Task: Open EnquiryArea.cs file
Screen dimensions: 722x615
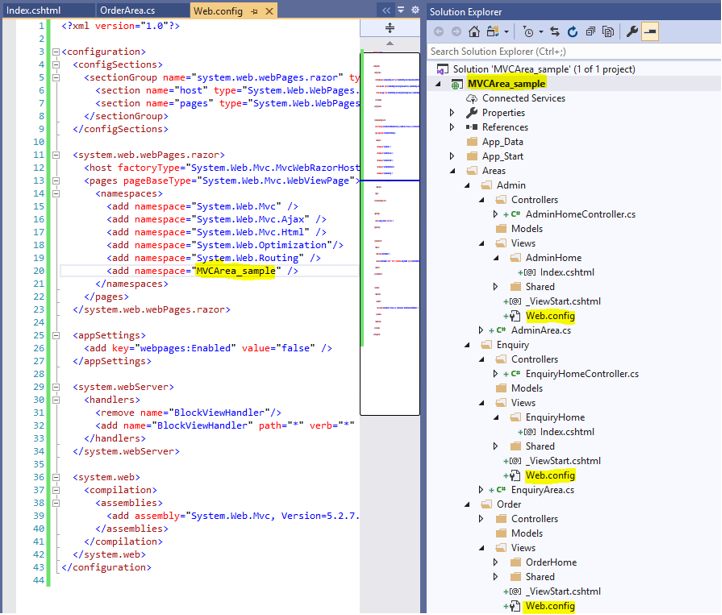Action: click(x=542, y=490)
